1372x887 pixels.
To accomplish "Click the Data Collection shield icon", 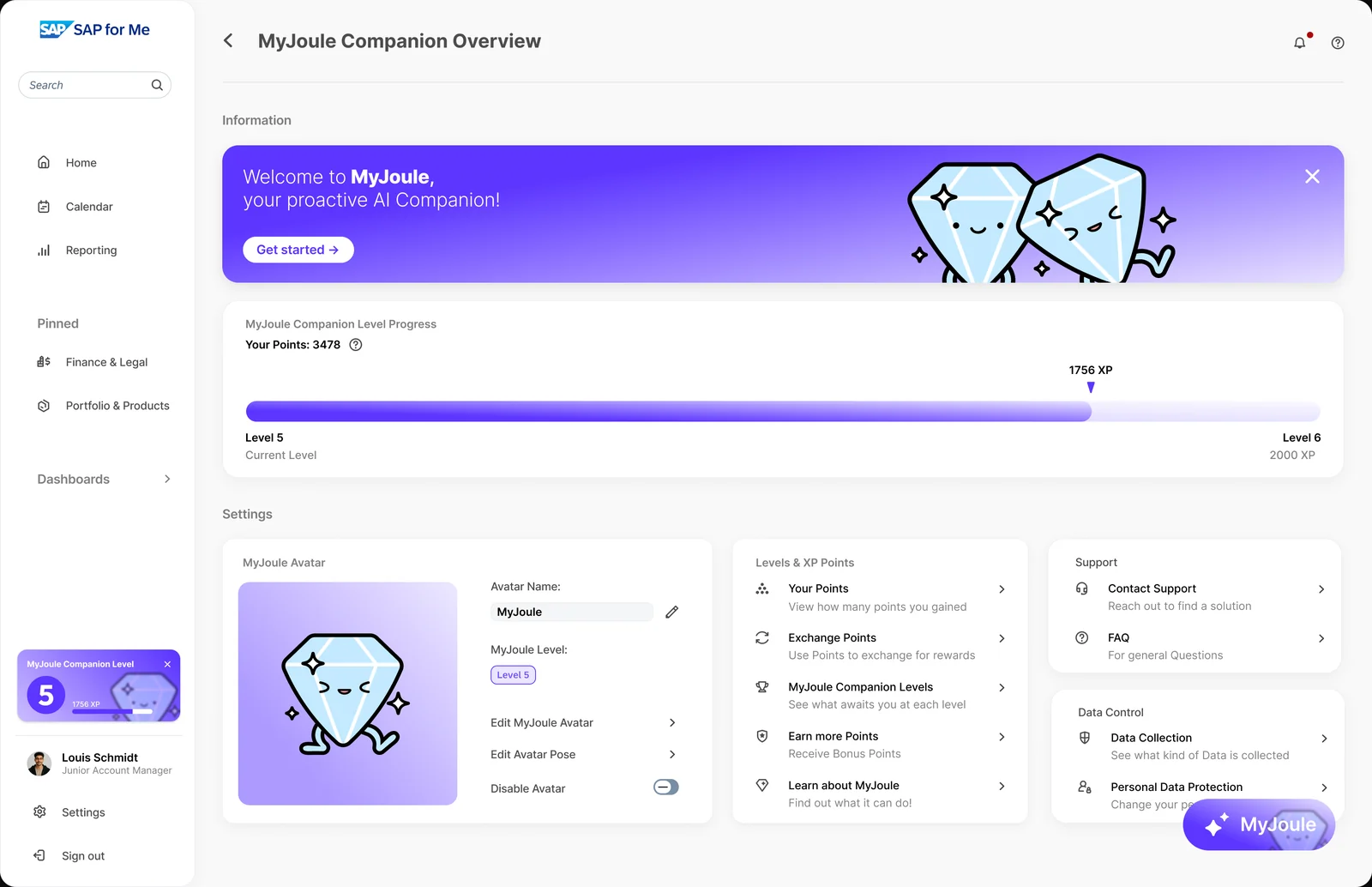I will (x=1085, y=738).
